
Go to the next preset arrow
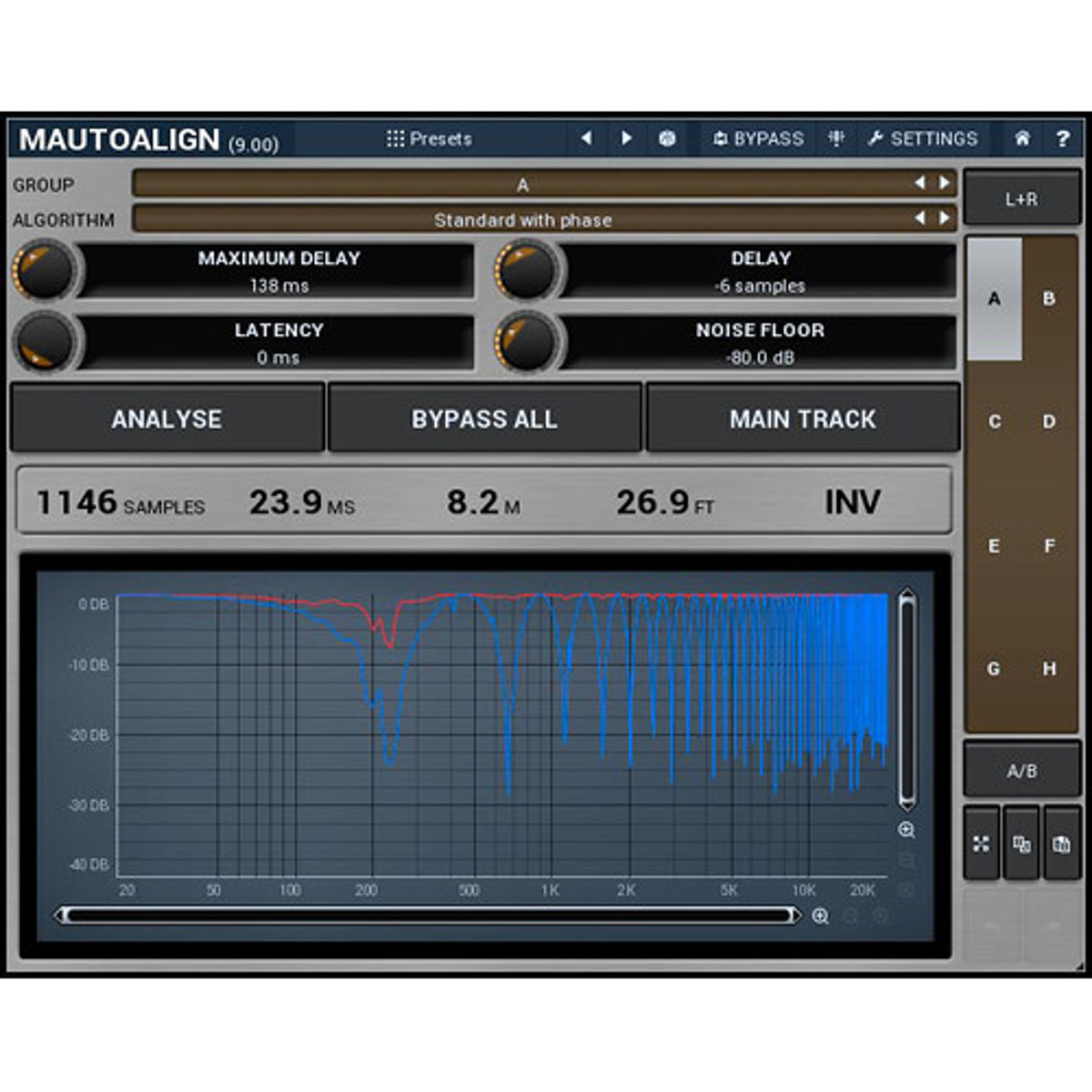click(626, 138)
